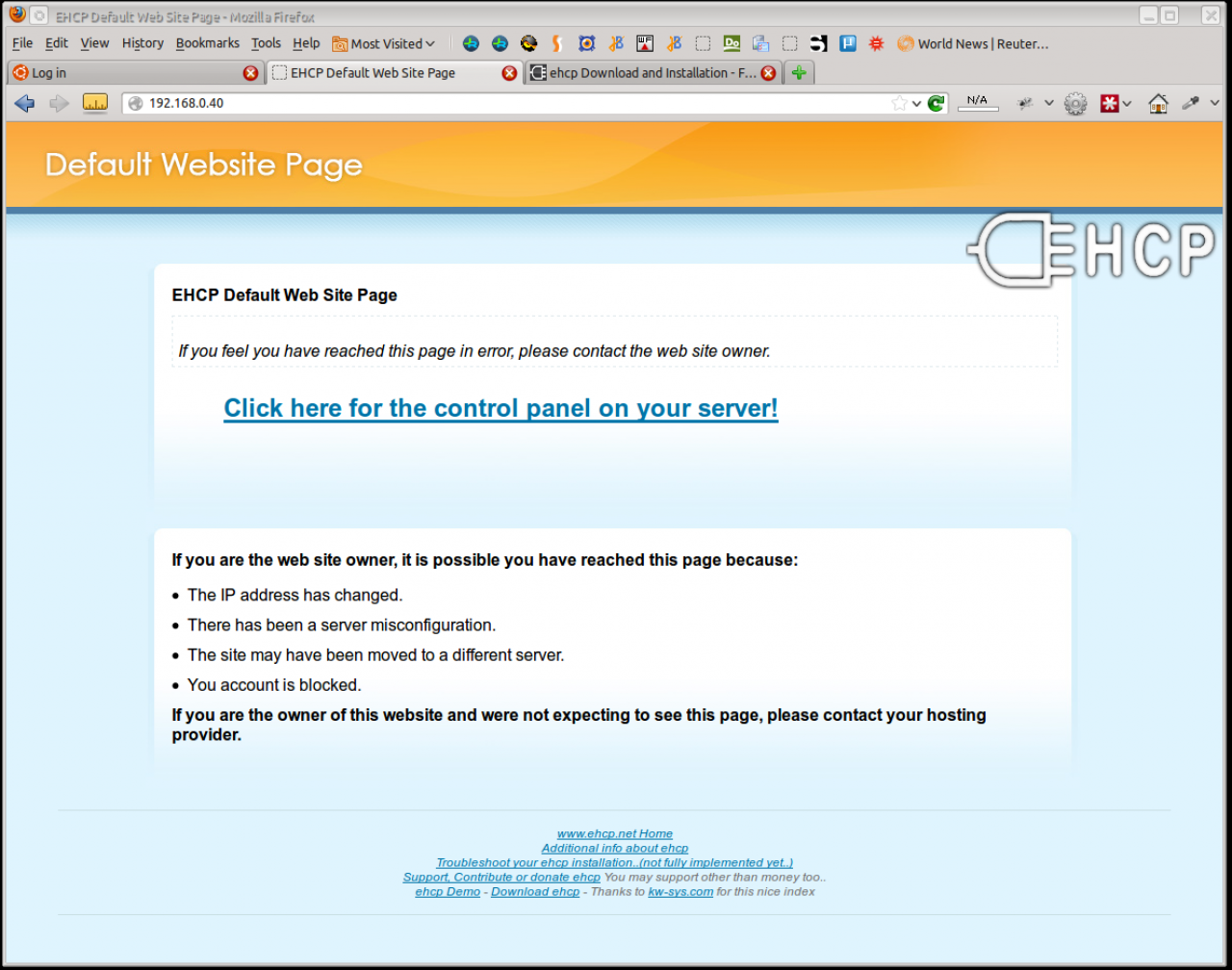Click the small bug-like icon in toolbar
The image size is (1232, 970).
coord(1026,103)
